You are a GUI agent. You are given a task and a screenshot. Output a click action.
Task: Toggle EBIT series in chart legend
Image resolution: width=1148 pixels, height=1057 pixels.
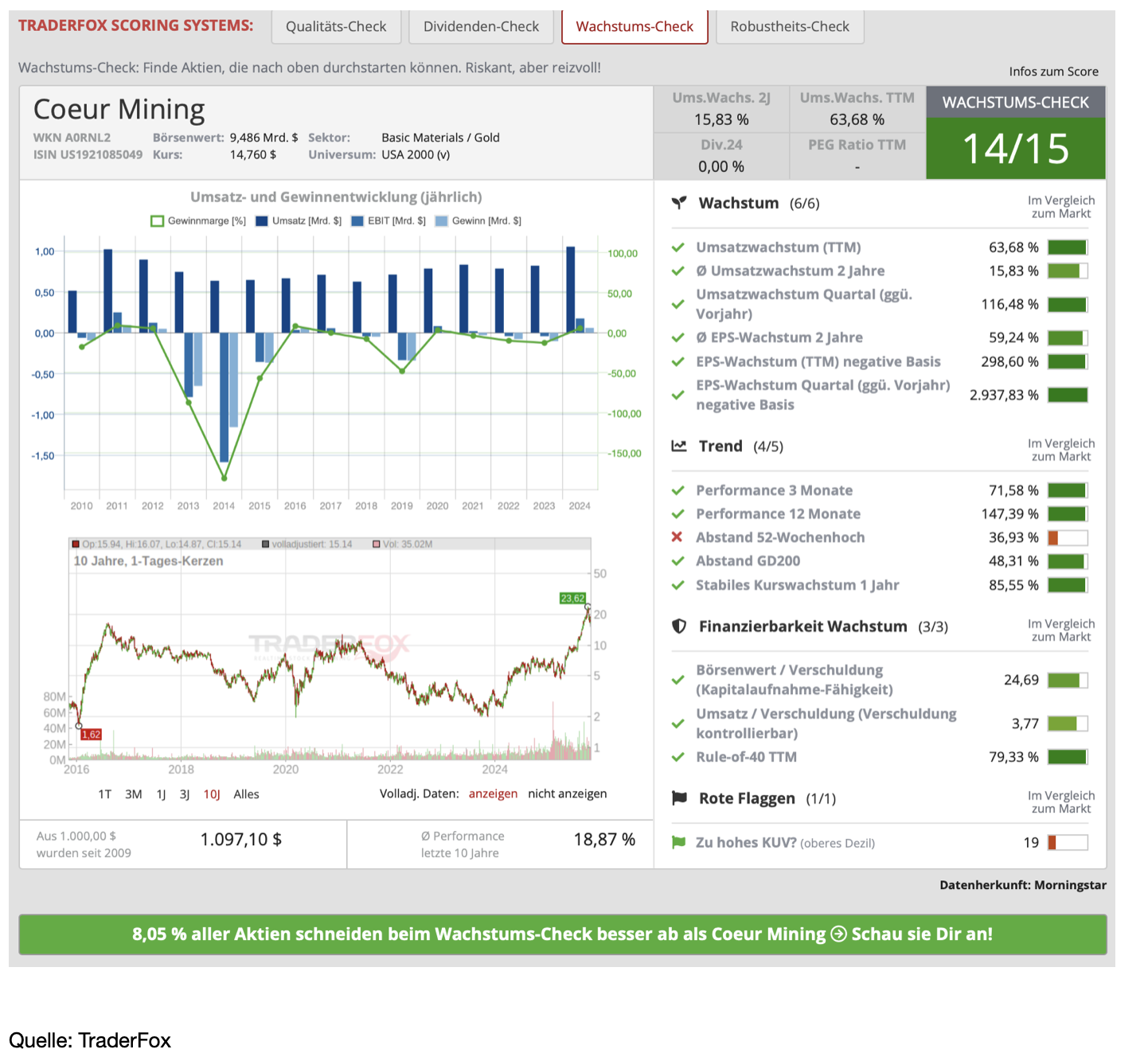[357, 221]
